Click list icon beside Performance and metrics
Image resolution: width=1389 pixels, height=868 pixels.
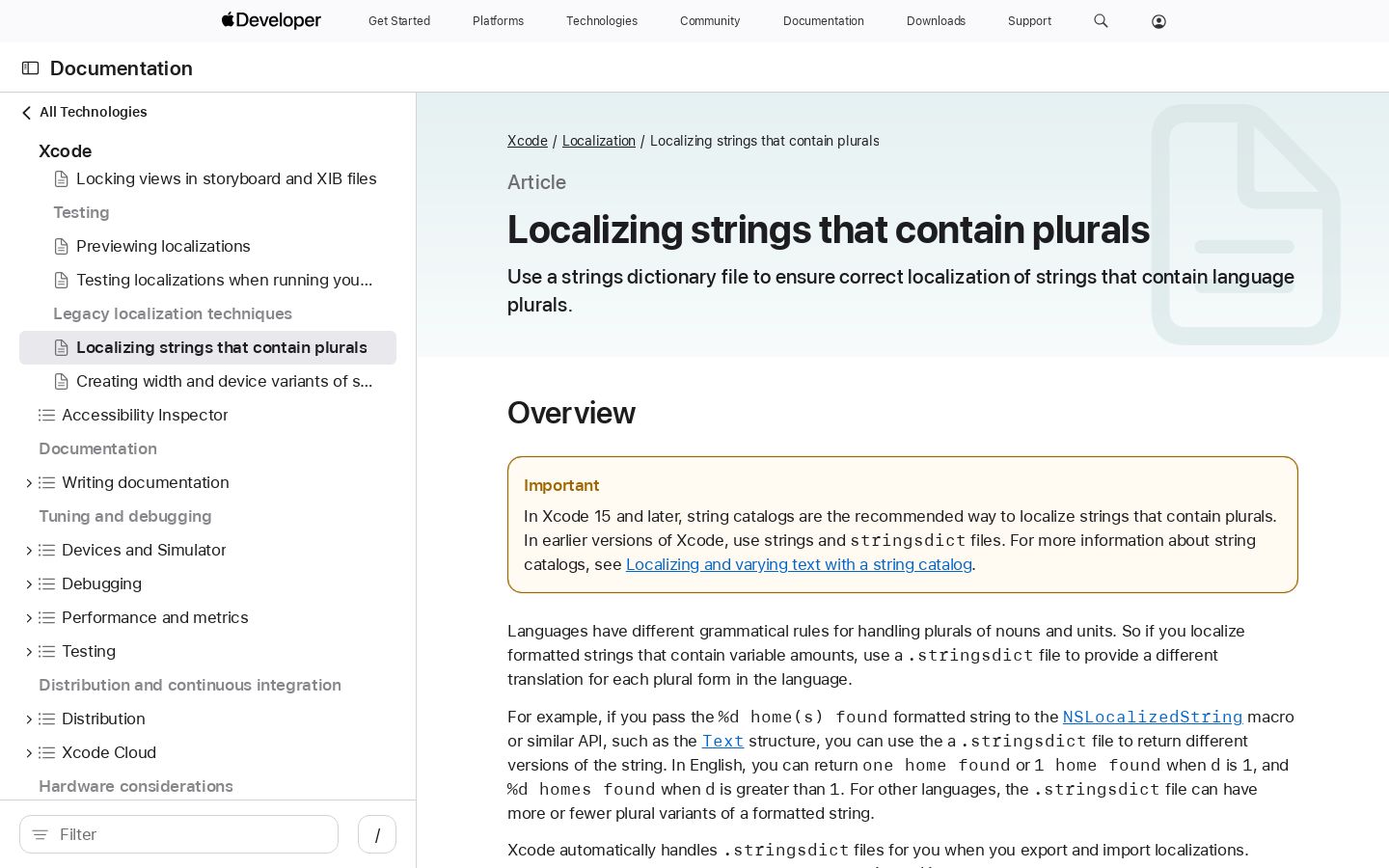coord(46,618)
